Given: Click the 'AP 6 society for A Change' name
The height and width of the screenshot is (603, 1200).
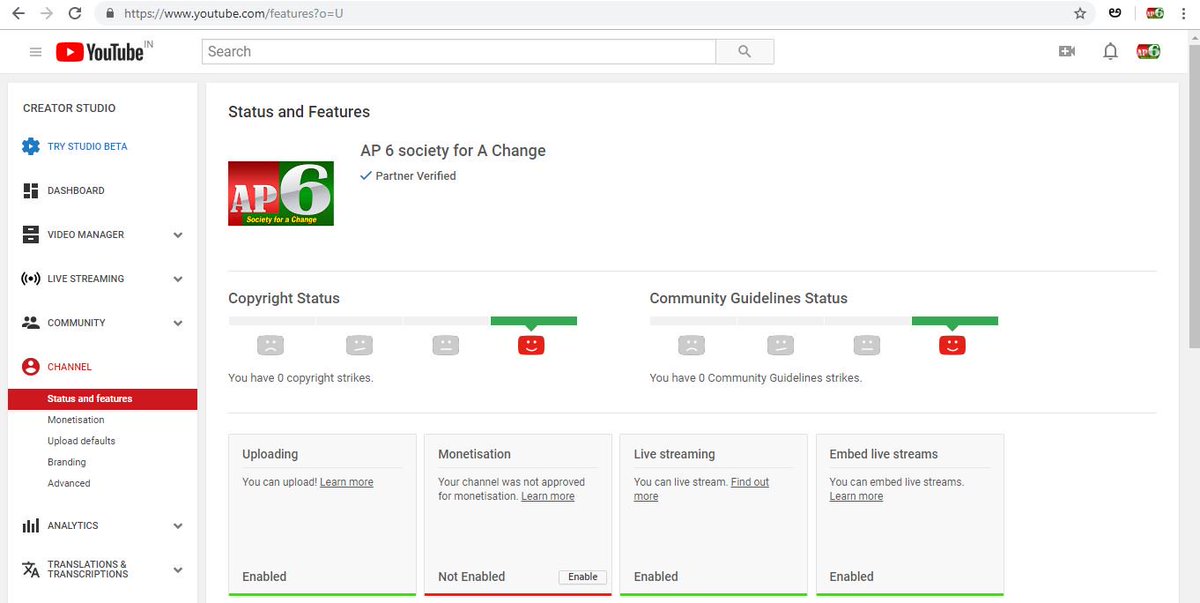Looking at the screenshot, I should pos(453,151).
